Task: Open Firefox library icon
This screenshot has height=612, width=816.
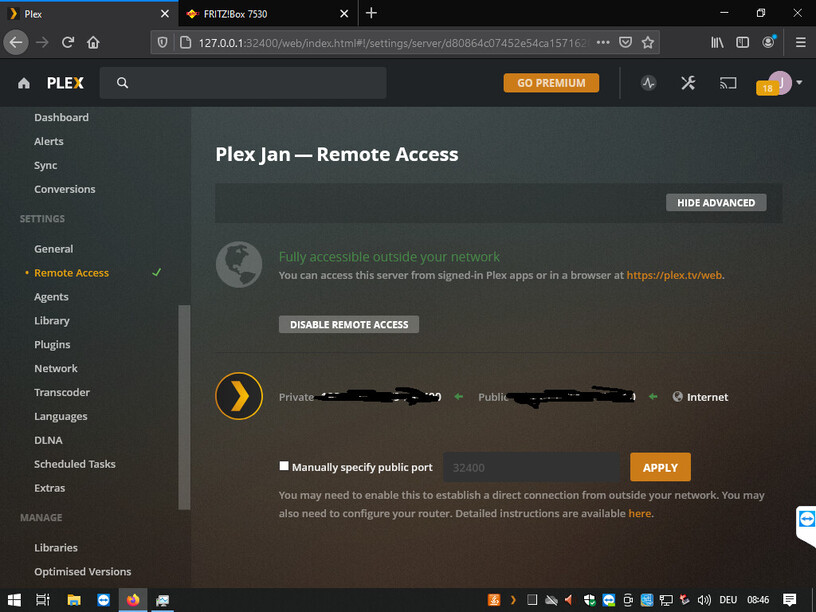Action: (x=717, y=42)
